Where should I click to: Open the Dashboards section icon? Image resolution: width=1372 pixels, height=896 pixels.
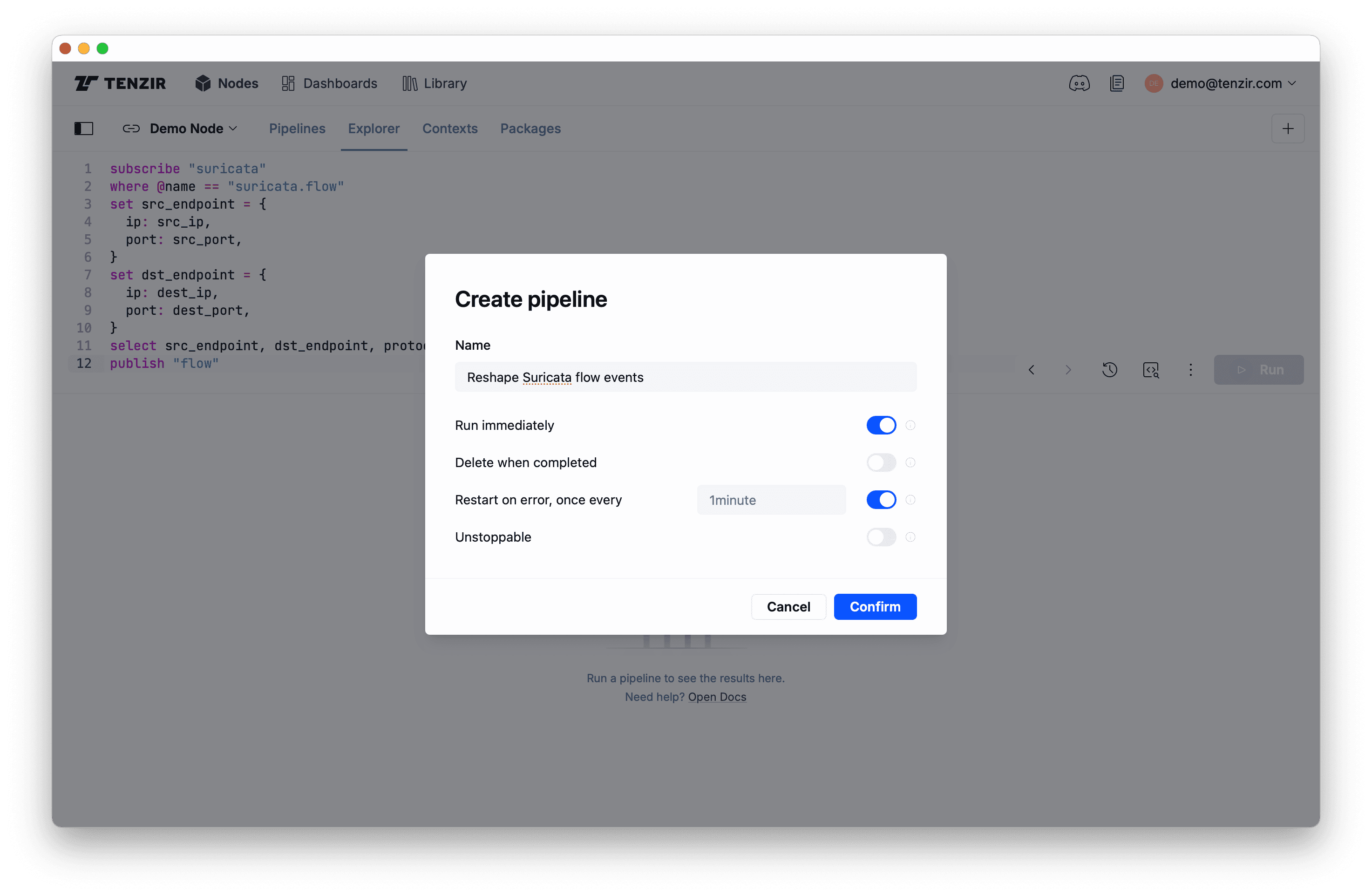click(x=289, y=83)
